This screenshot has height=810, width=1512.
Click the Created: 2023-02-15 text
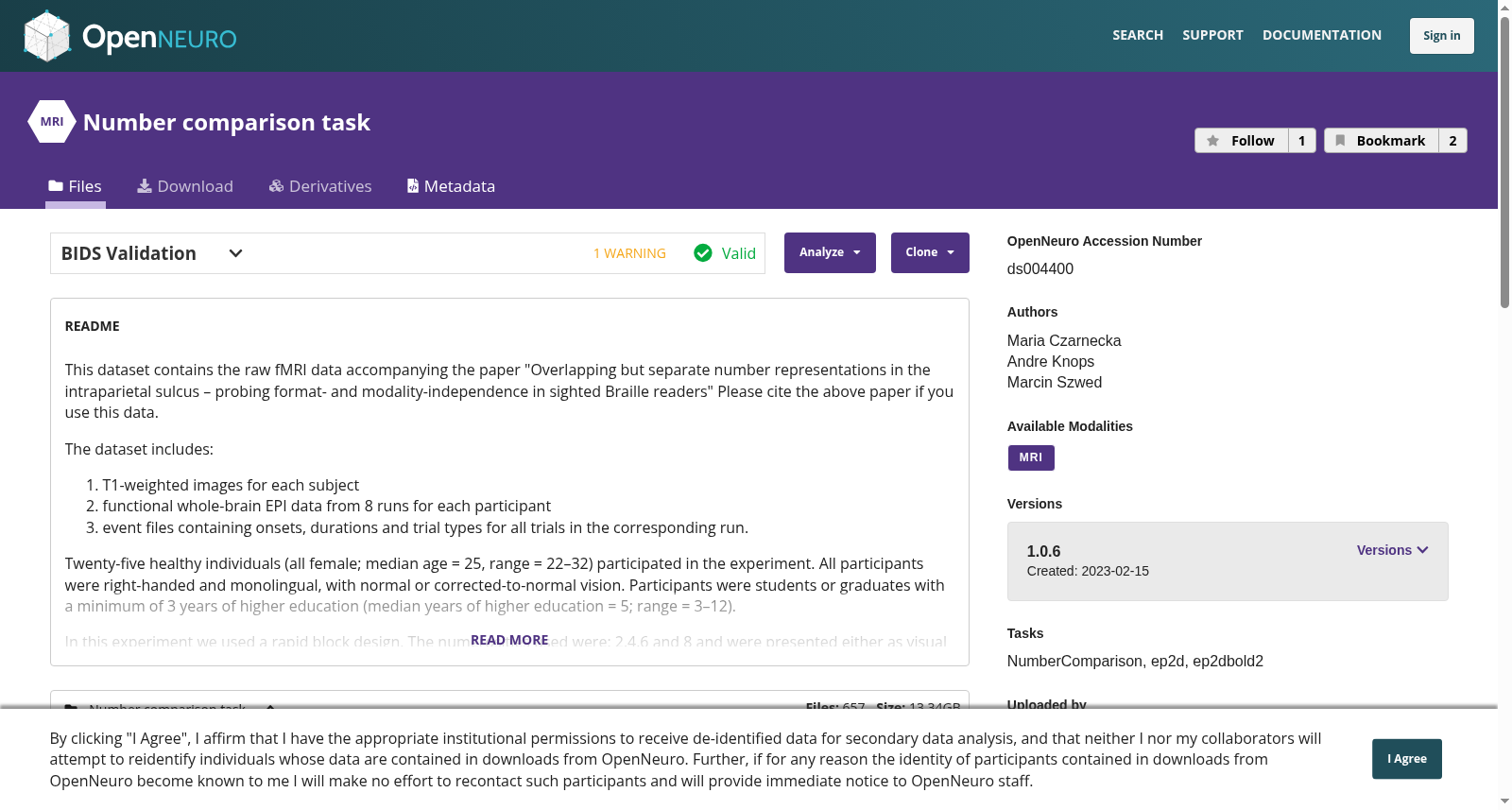[1088, 571]
